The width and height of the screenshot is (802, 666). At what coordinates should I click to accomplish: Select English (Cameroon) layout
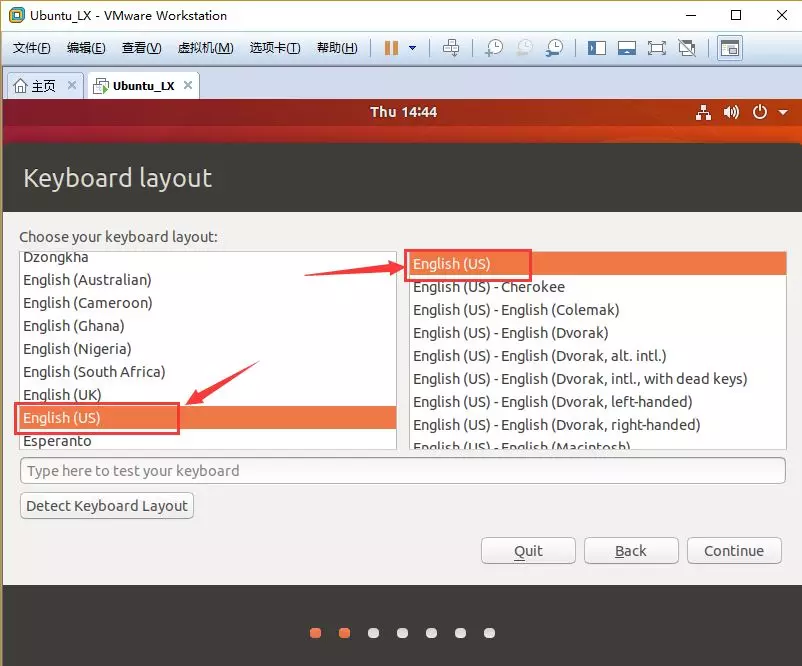(208, 303)
